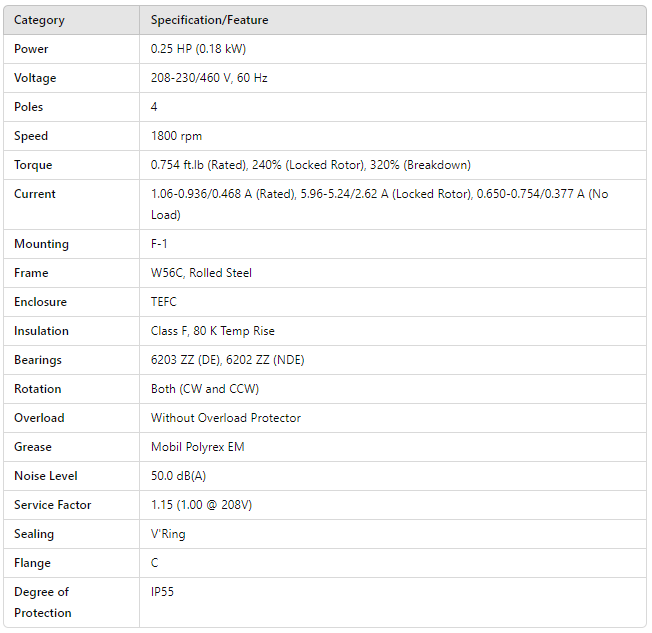The height and width of the screenshot is (633, 652).
Task: Select the Service Factor row label
Action: [x=52, y=505]
